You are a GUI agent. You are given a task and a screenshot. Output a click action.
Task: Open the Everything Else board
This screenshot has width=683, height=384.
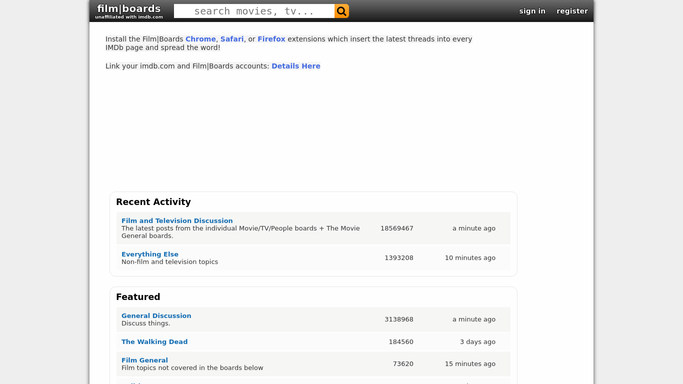click(150, 254)
